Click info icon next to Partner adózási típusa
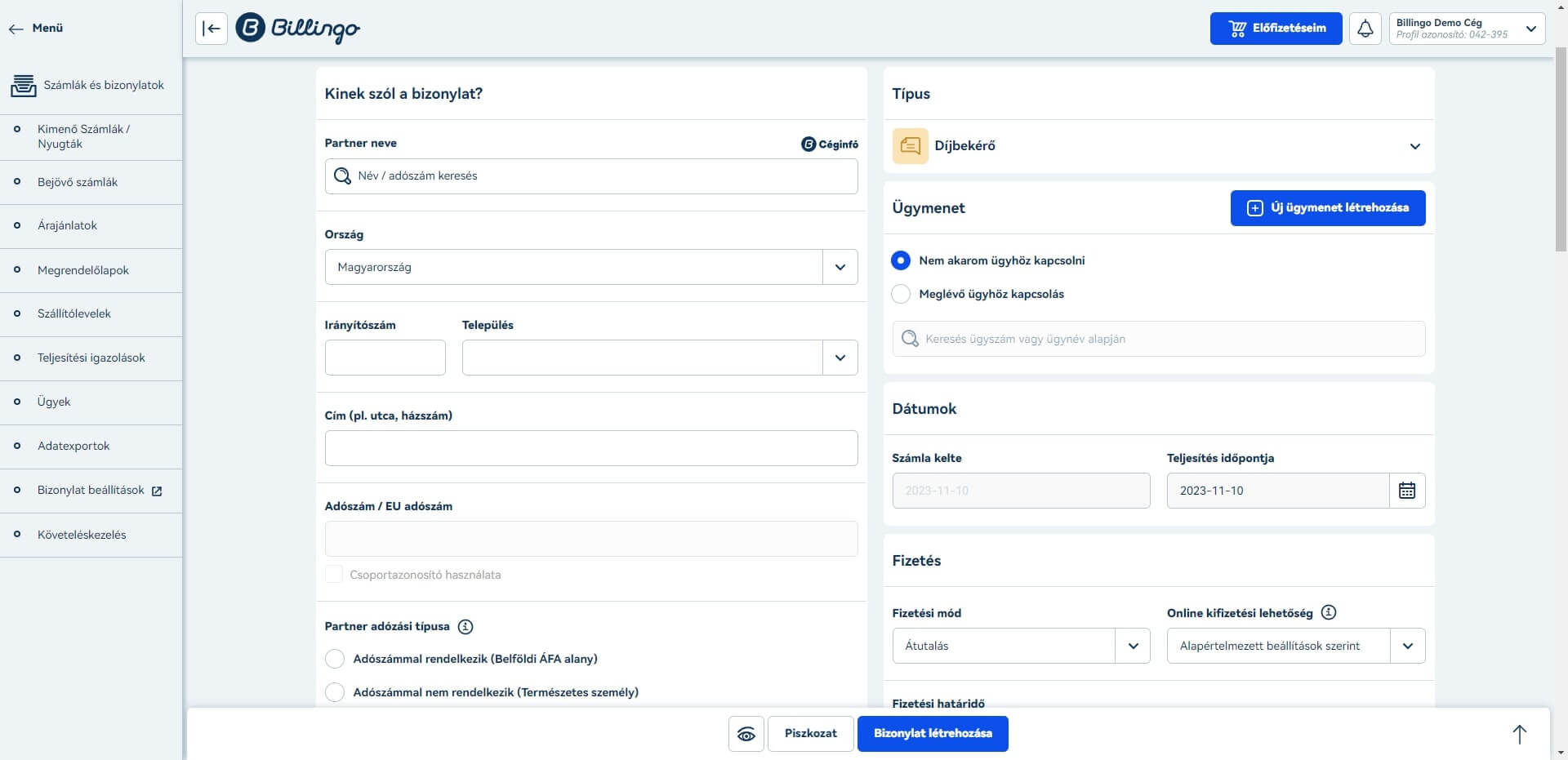 [x=465, y=627]
